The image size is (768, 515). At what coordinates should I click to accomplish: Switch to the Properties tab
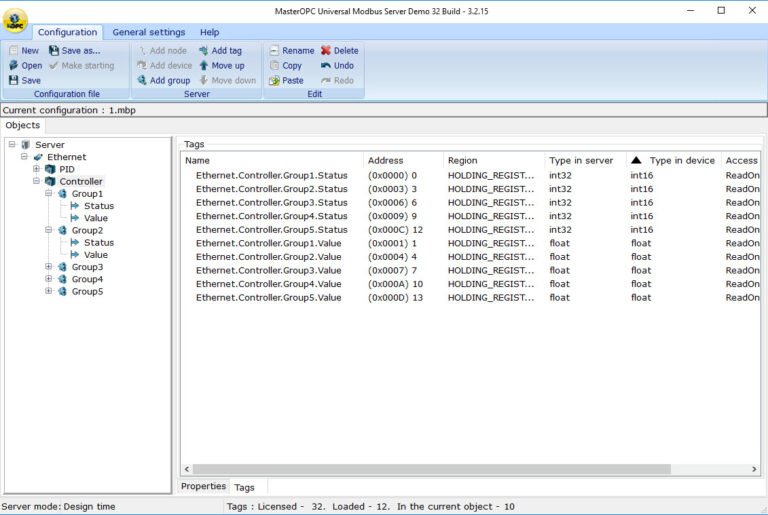click(x=204, y=486)
